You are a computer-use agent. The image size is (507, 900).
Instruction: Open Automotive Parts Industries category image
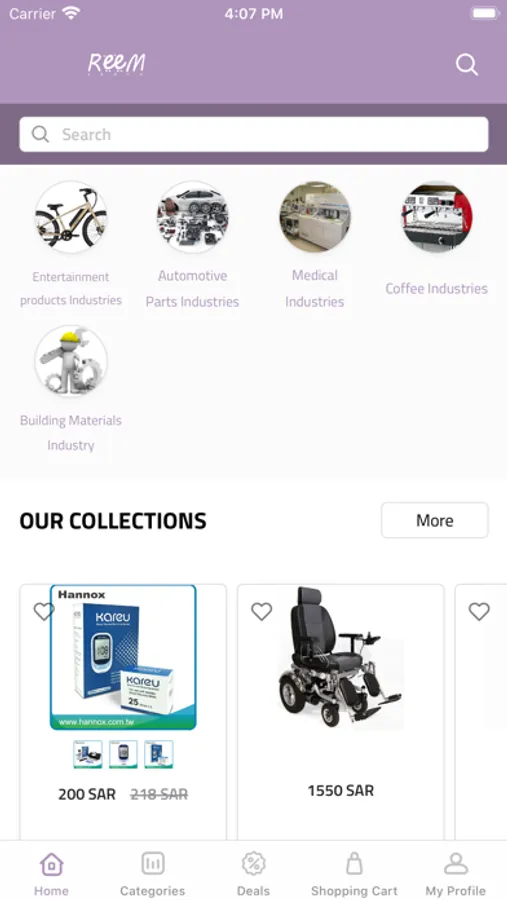coord(192,217)
